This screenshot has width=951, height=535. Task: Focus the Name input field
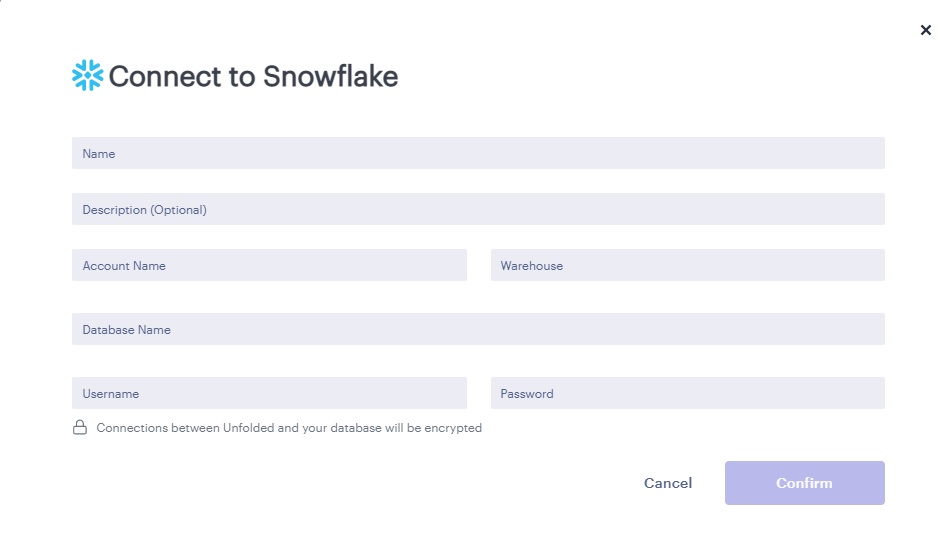pos(478,154)
